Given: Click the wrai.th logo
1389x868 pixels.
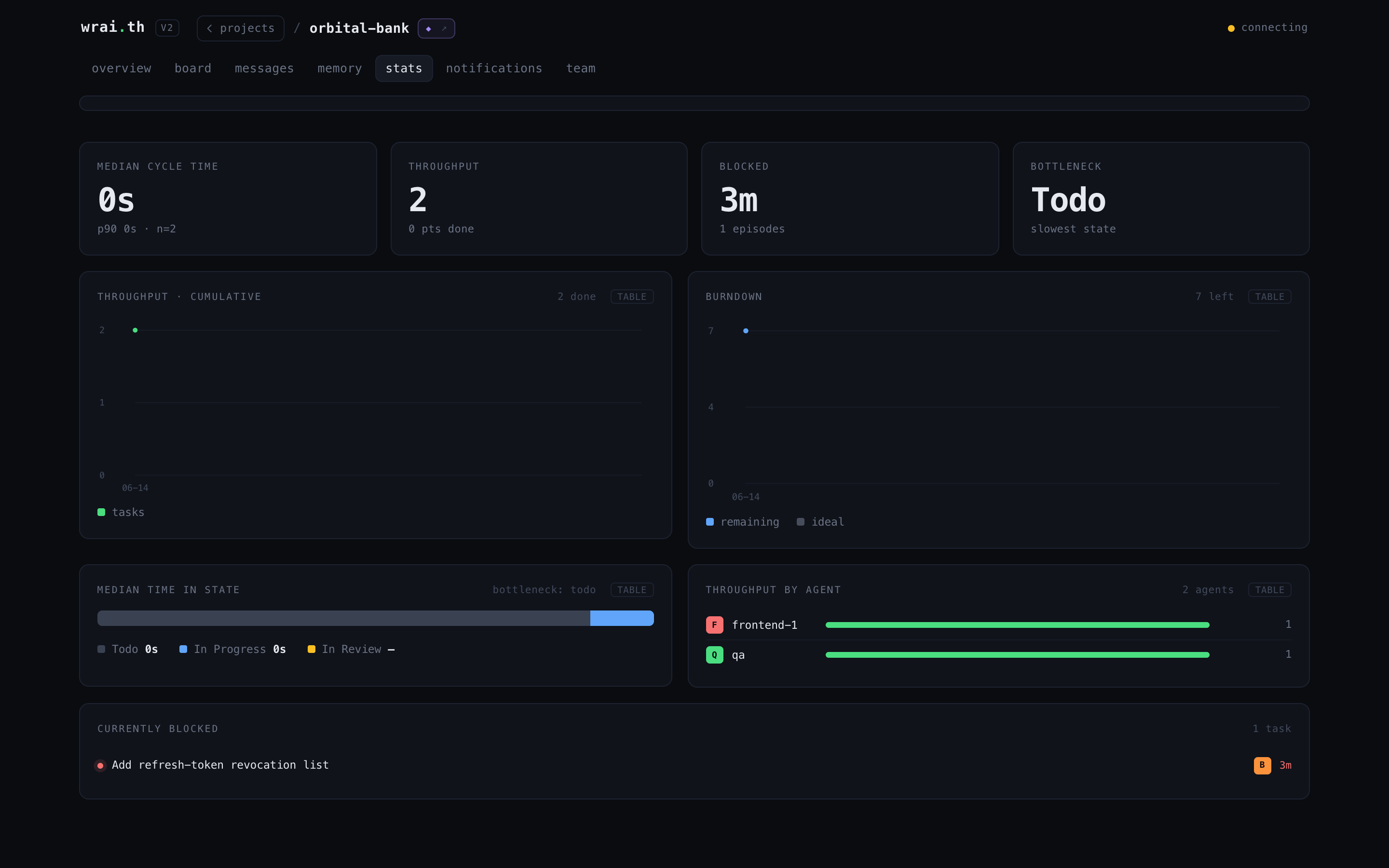Looking at the screenshot, I should click(x=112, y=27).
